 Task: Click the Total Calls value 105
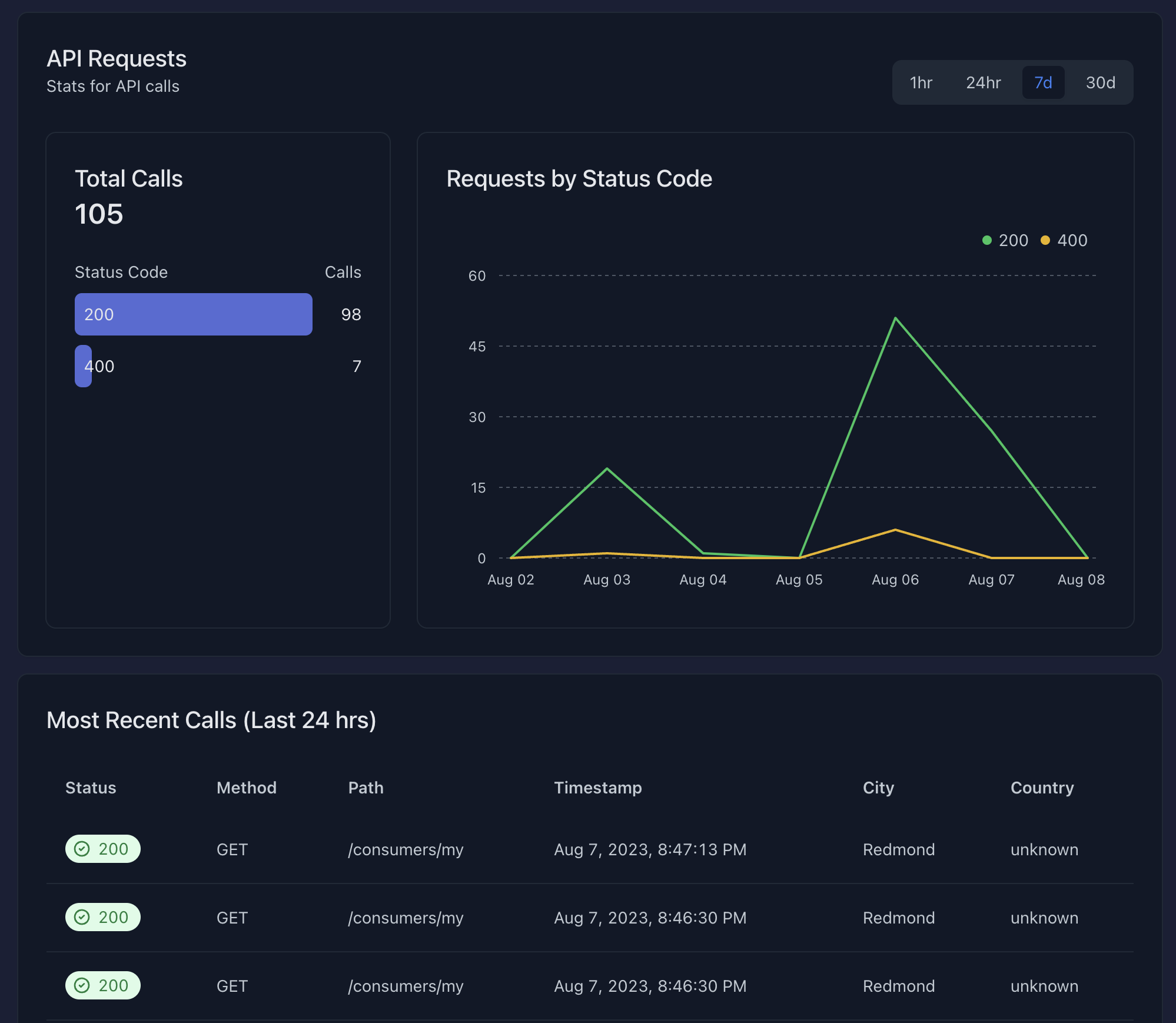pyautogui.click(x=99, y=214)
